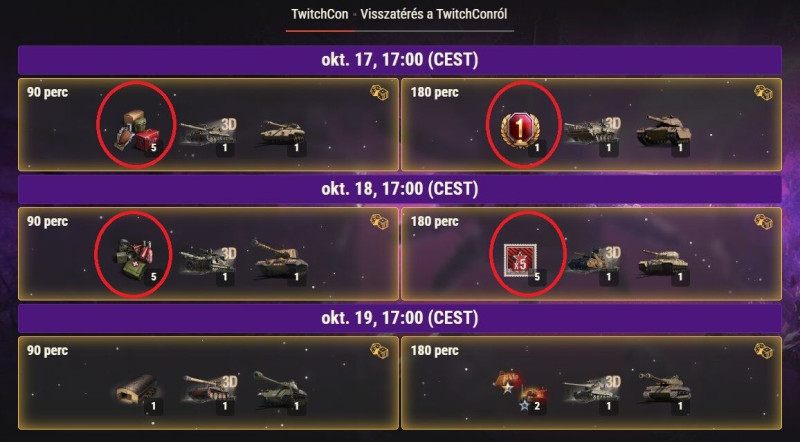
Task: Click the okt. 19, 17:00 (CEST) header
Action: click(399, 318)
